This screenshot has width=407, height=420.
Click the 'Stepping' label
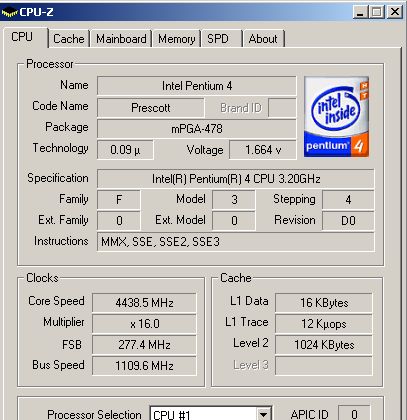[294, 199]
